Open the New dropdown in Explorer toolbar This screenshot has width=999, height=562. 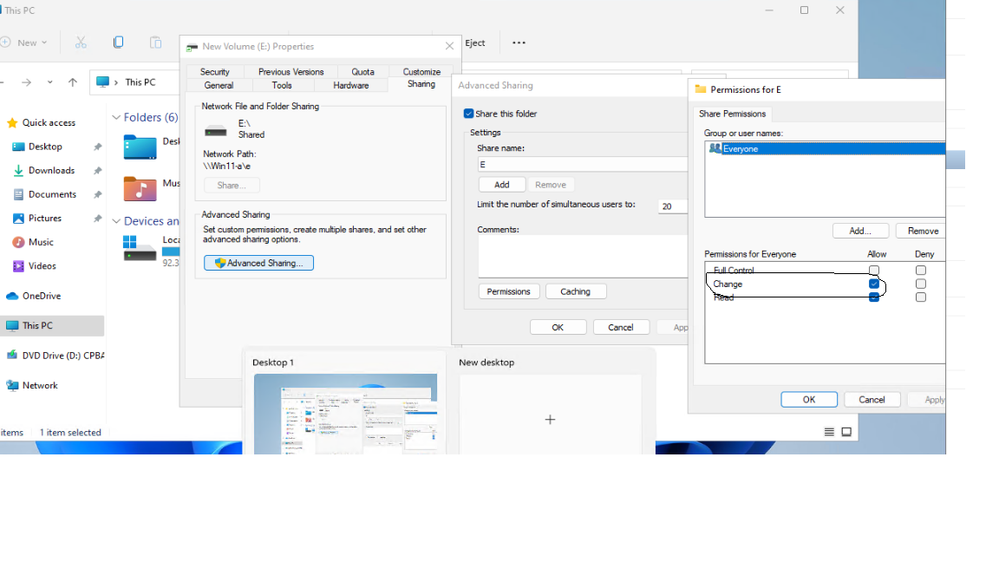point(24,43)
